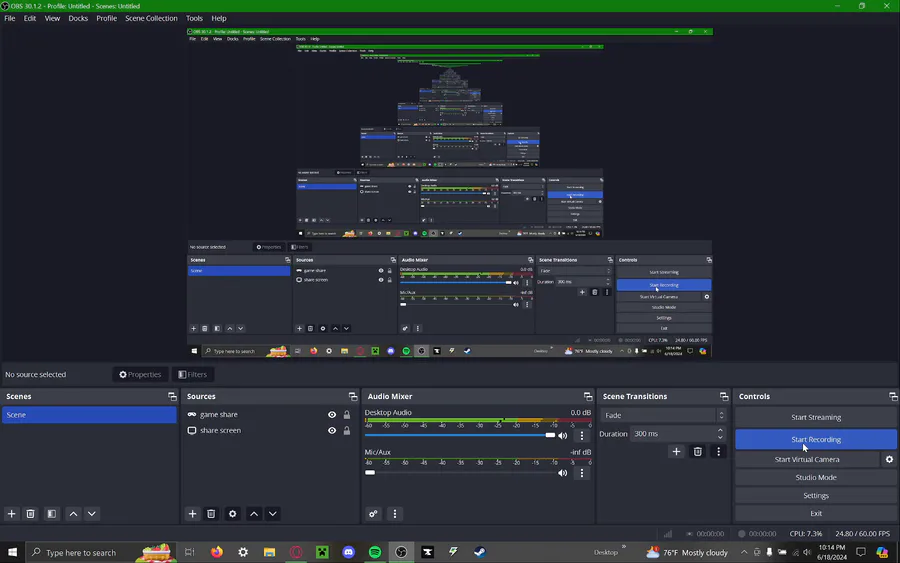
Task: Open transition properties three dots
Action: click(718, 452)
